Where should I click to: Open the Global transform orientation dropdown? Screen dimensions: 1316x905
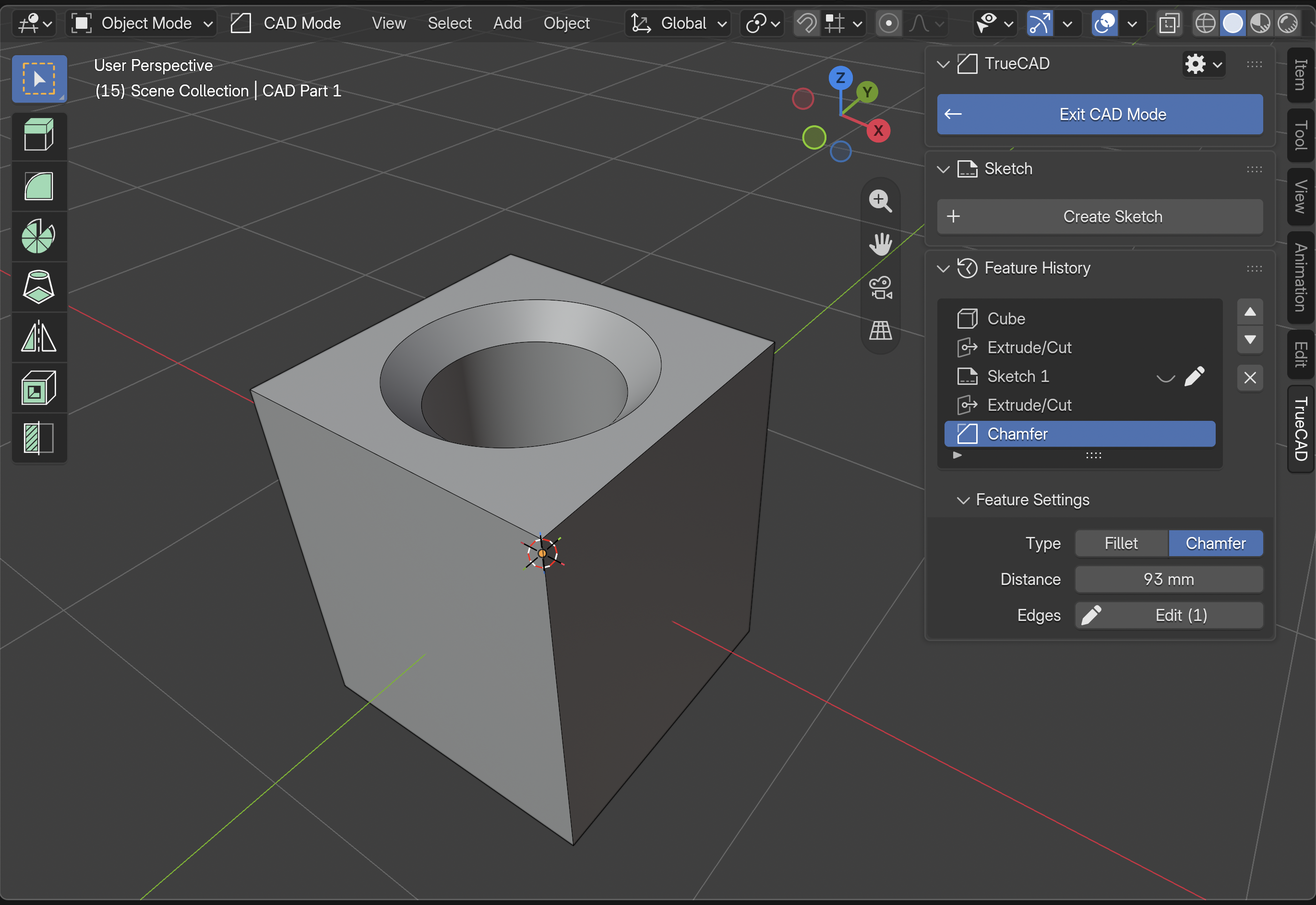pos(678,23)
